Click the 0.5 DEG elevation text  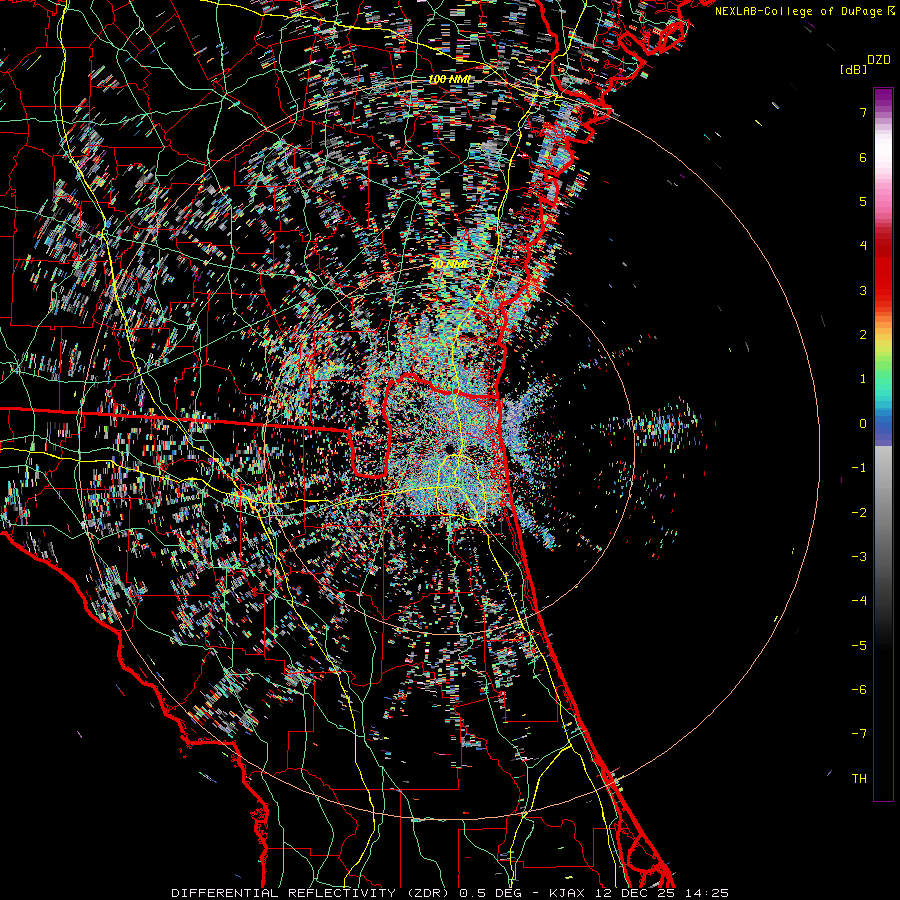click(x=490, y=893)
